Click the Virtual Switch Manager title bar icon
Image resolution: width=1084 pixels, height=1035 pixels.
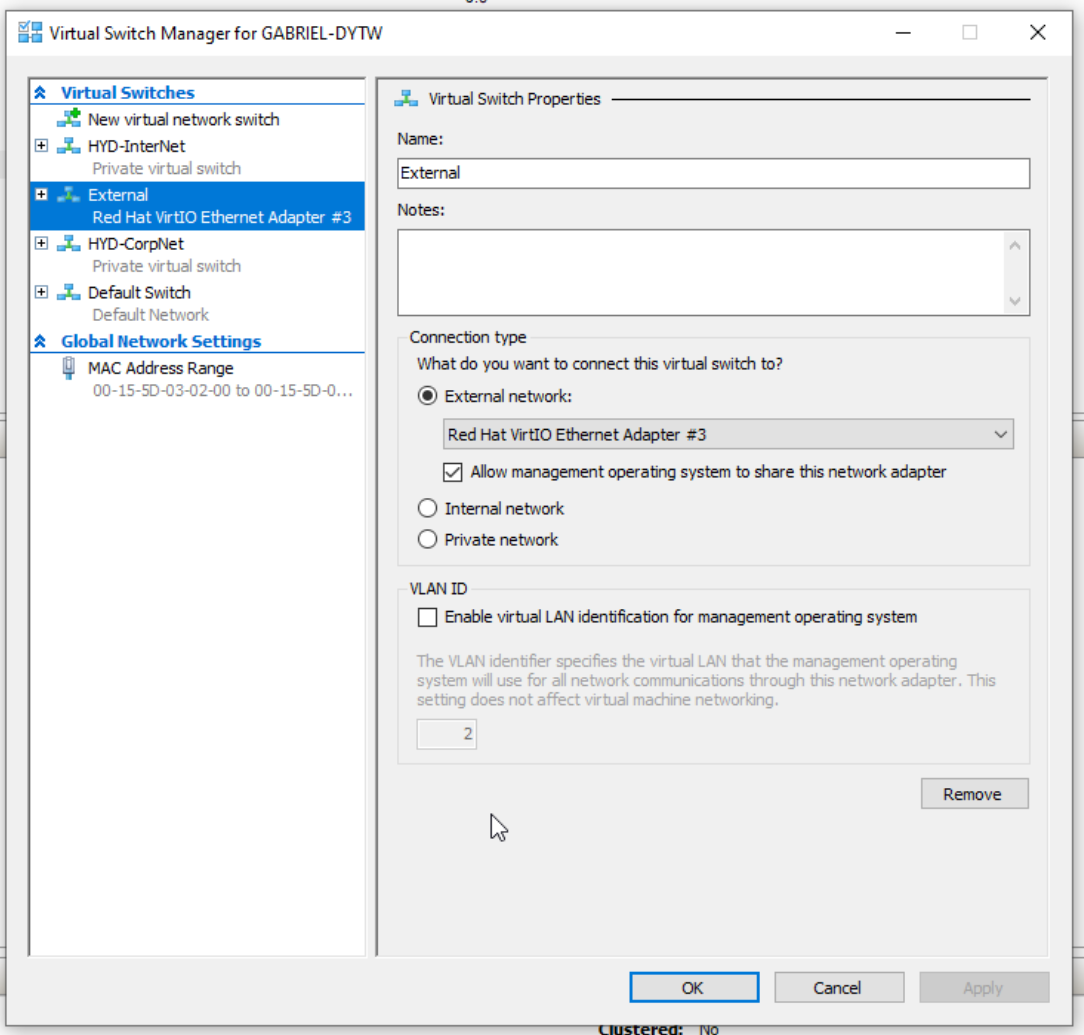coord(30,32)
